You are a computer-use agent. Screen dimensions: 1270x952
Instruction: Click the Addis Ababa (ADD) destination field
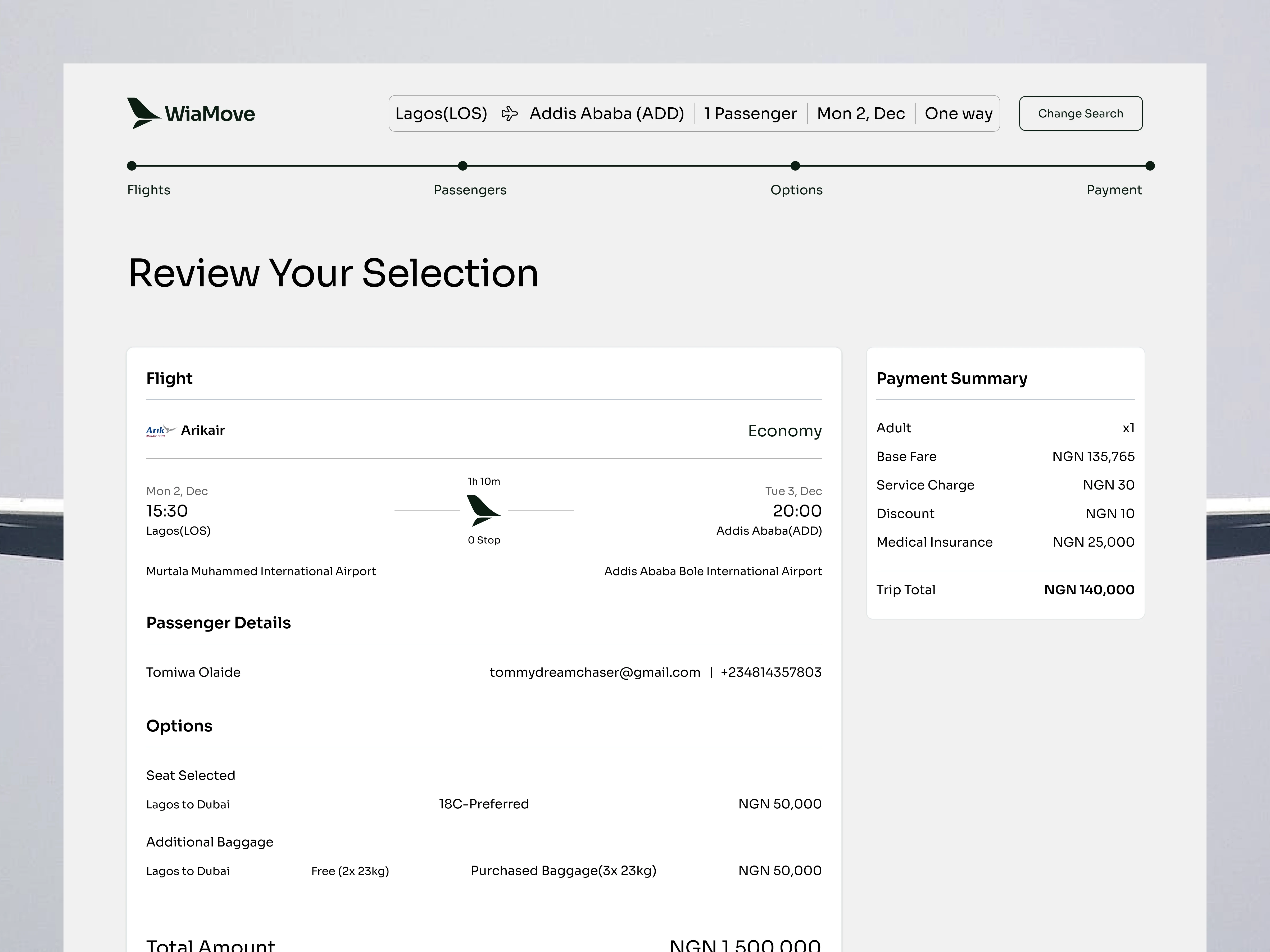point(606,114)
